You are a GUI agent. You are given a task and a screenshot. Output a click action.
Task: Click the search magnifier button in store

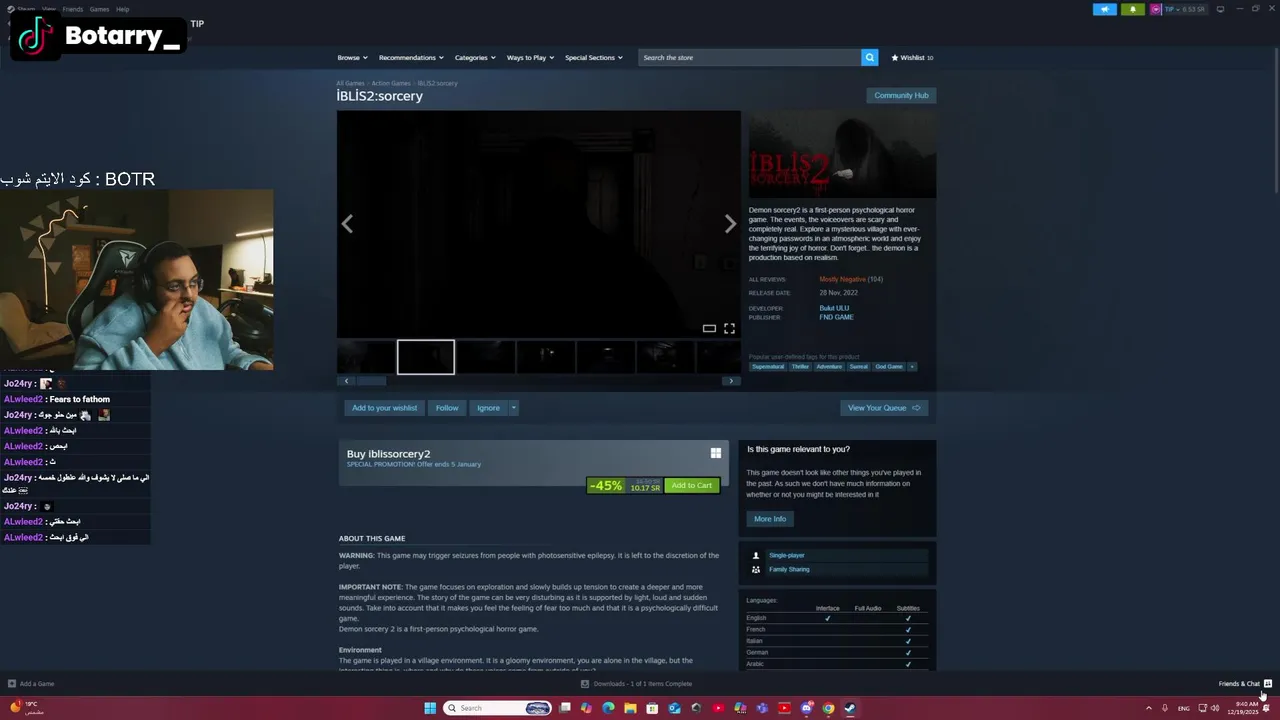click(869, 57)
